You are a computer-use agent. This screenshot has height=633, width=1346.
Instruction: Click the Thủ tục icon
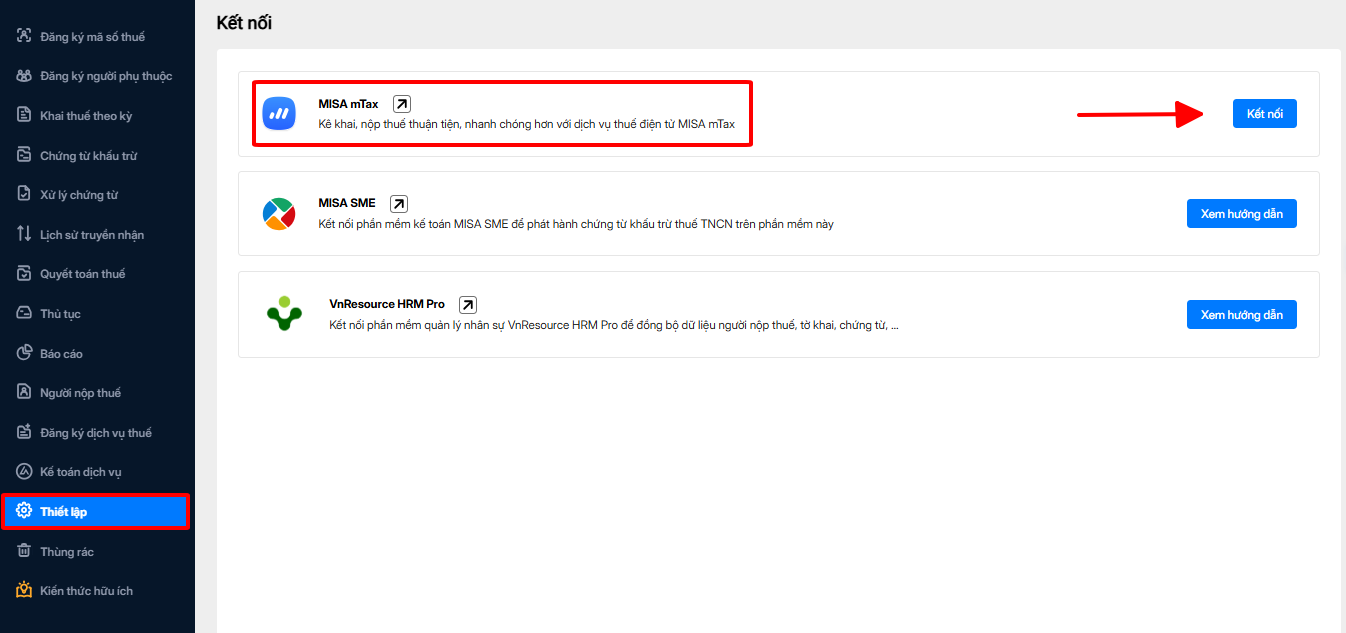point(24,313)
